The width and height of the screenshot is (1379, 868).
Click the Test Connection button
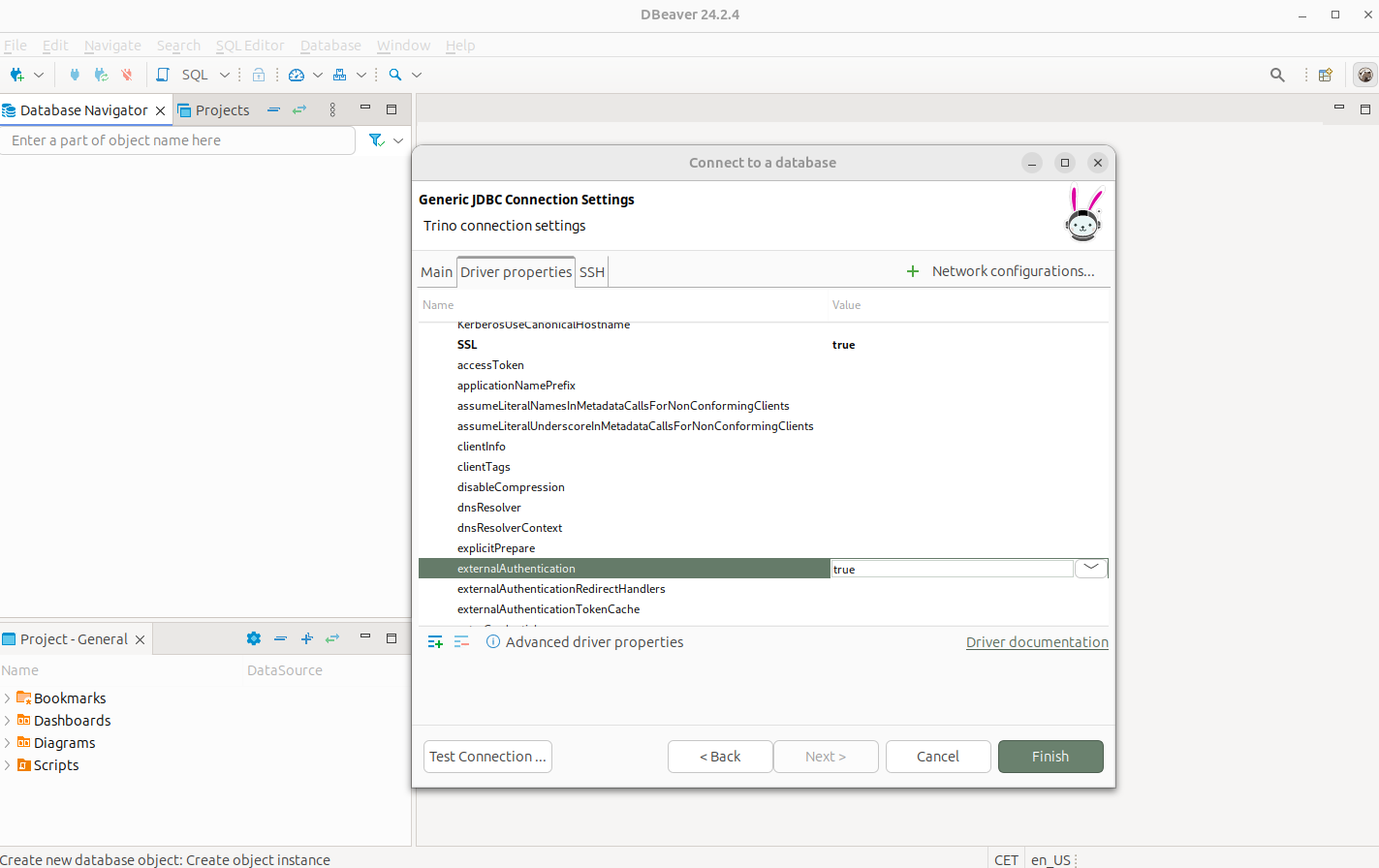point(487,757)
